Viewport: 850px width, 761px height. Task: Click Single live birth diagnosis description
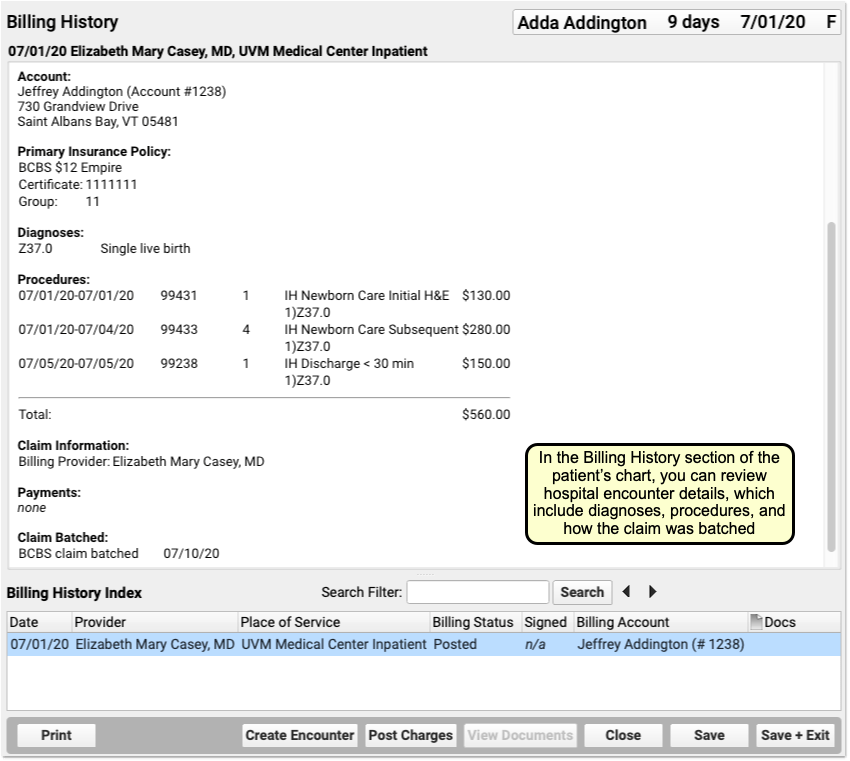tap(145, 248)
